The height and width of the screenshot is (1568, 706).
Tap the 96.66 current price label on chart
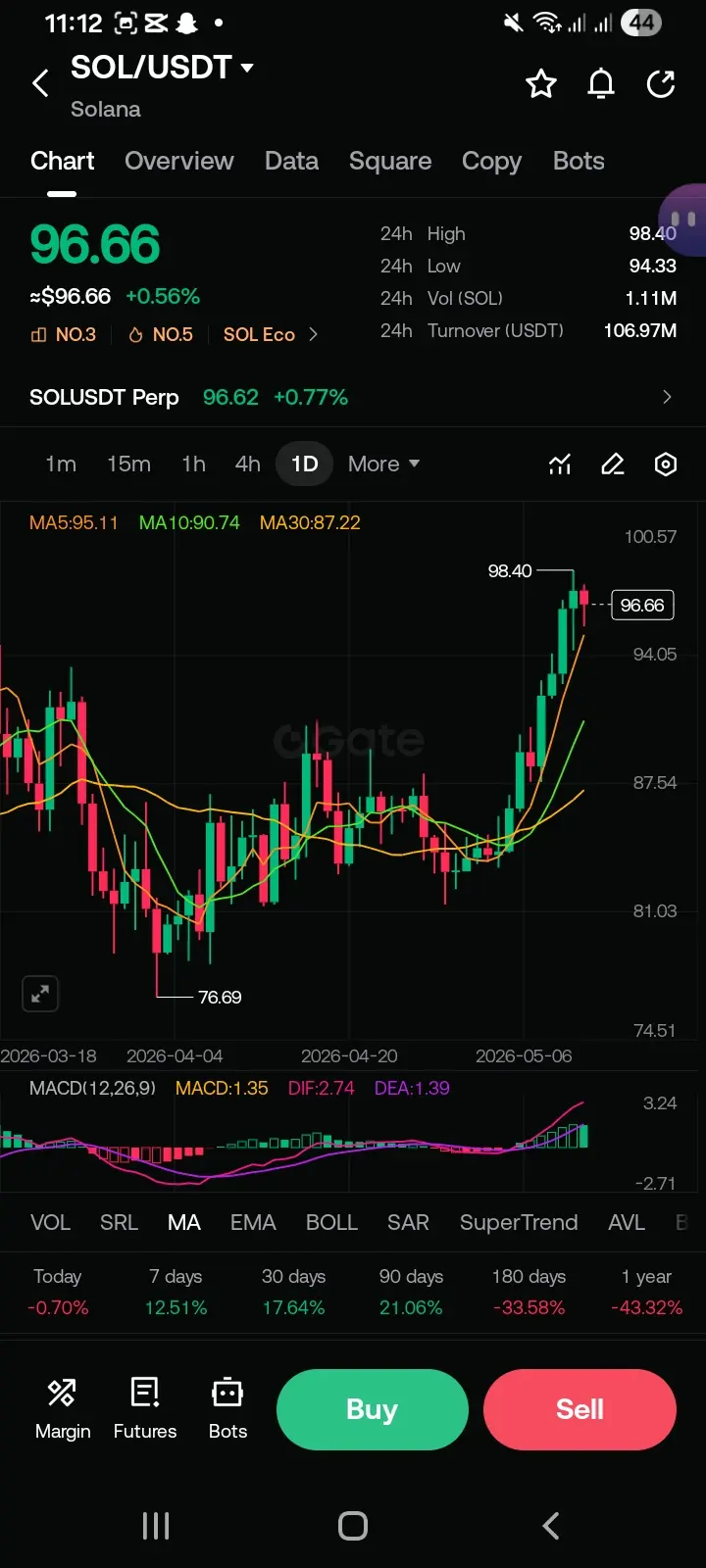tap(642, 605)
